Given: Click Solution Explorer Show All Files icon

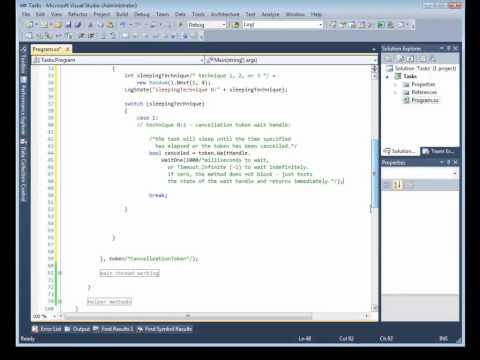Looking at the screenshot, I should [402, 59].
